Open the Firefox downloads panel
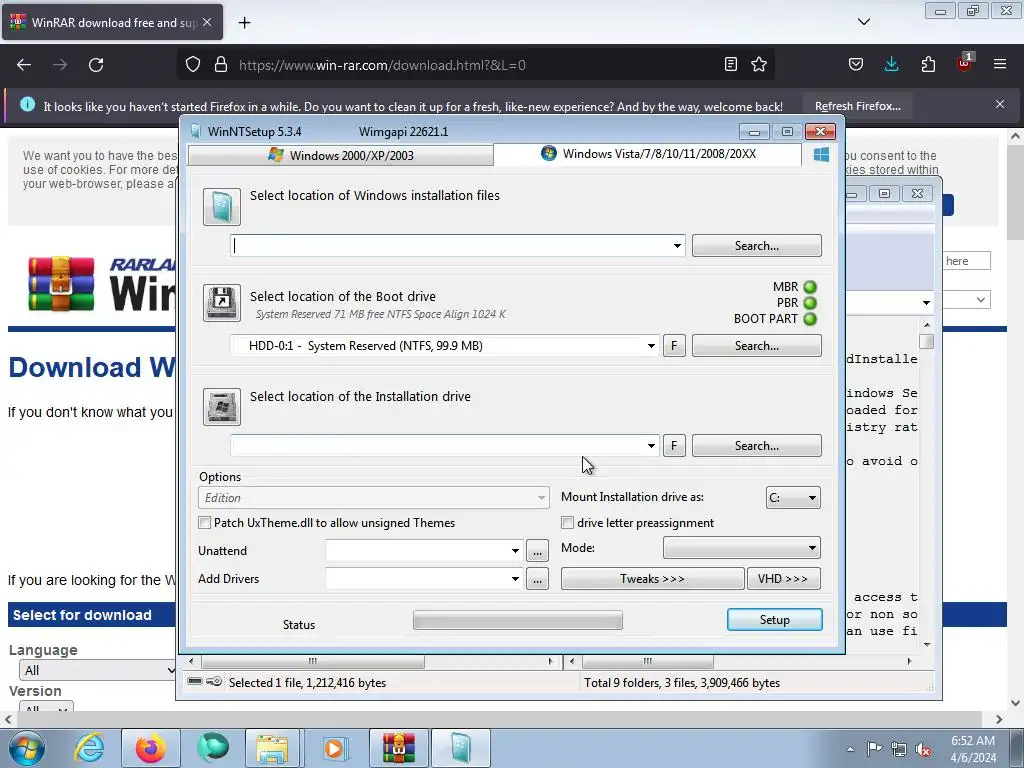Image resolution: width=1024 pixels, height=768 pixels. (x=891, y=65)
